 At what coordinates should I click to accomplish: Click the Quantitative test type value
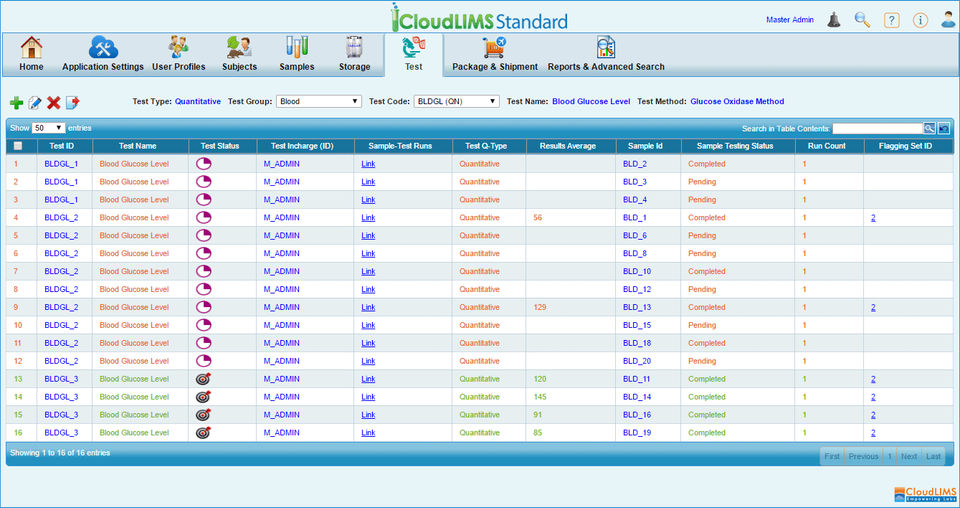(x=198, y=102)
